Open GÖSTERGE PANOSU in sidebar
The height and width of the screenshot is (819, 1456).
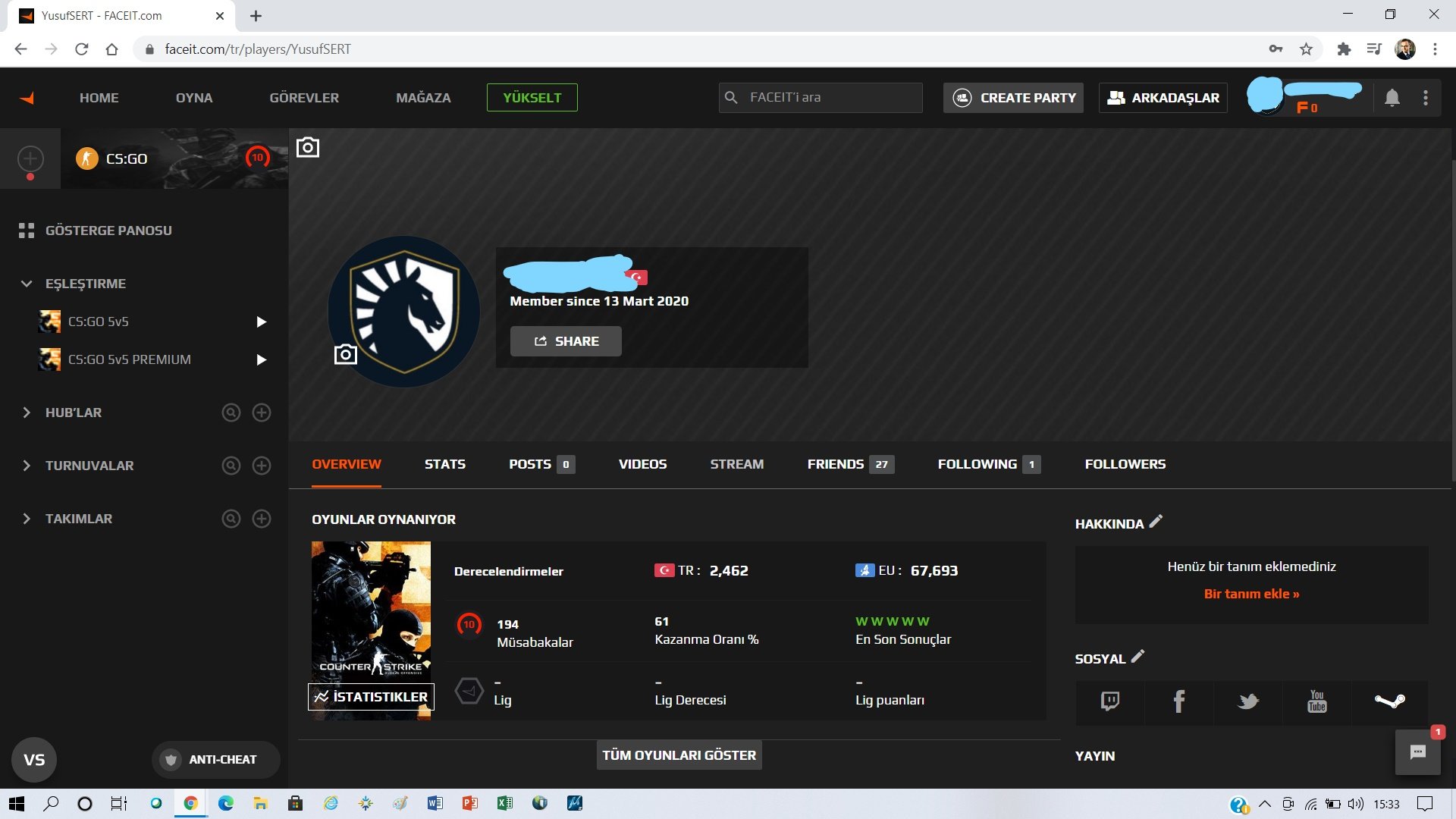[x=96, y=231]
